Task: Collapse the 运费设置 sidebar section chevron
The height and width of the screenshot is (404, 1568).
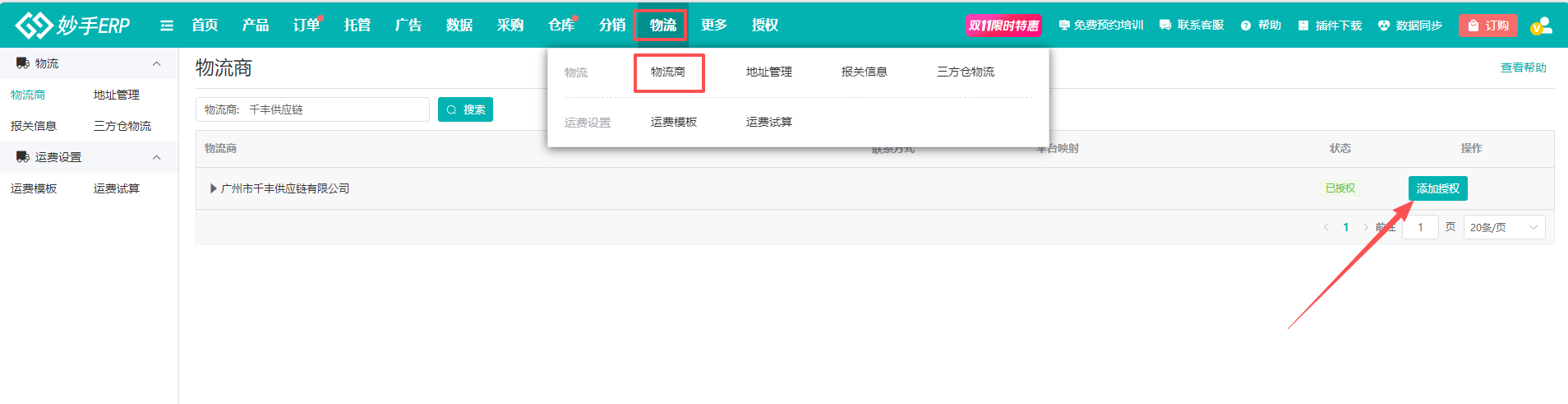Action: point(157,157)
